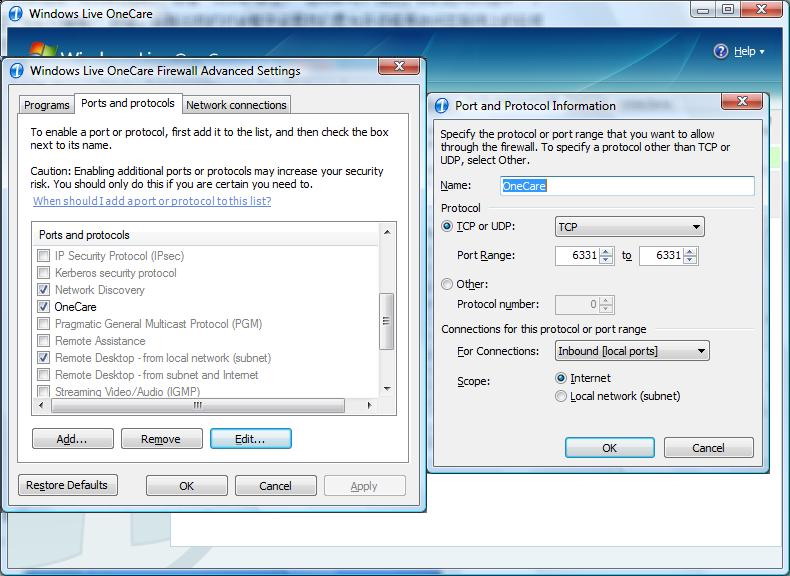Click the ending Port Range field 6331
The width and height of the screenshot is (790, 576).
(x=662, y=255)
